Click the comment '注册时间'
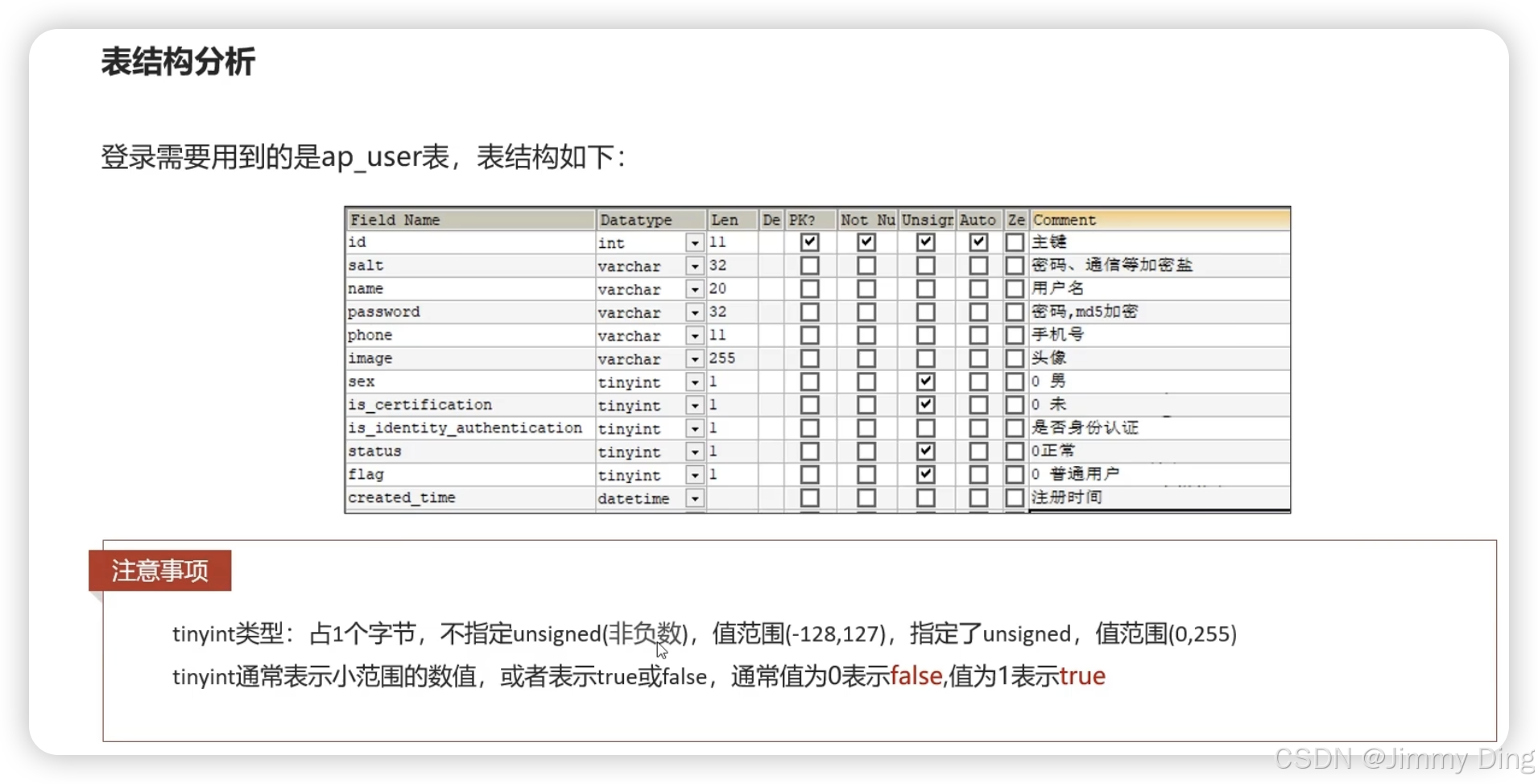This screenshot has width=1538, height=784. (x=1067, y=497)
